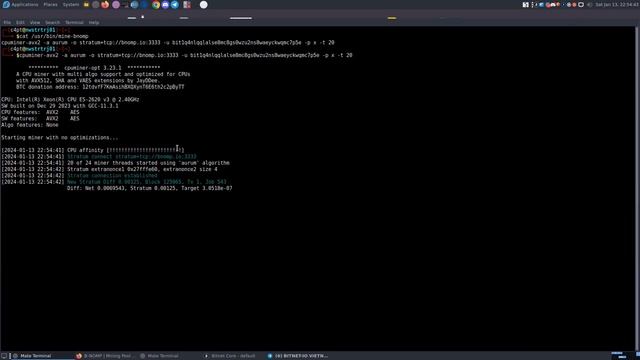Switch to BITNET-IO VIETN Telegram window
The image size is (640, 360).
point(297,356)
